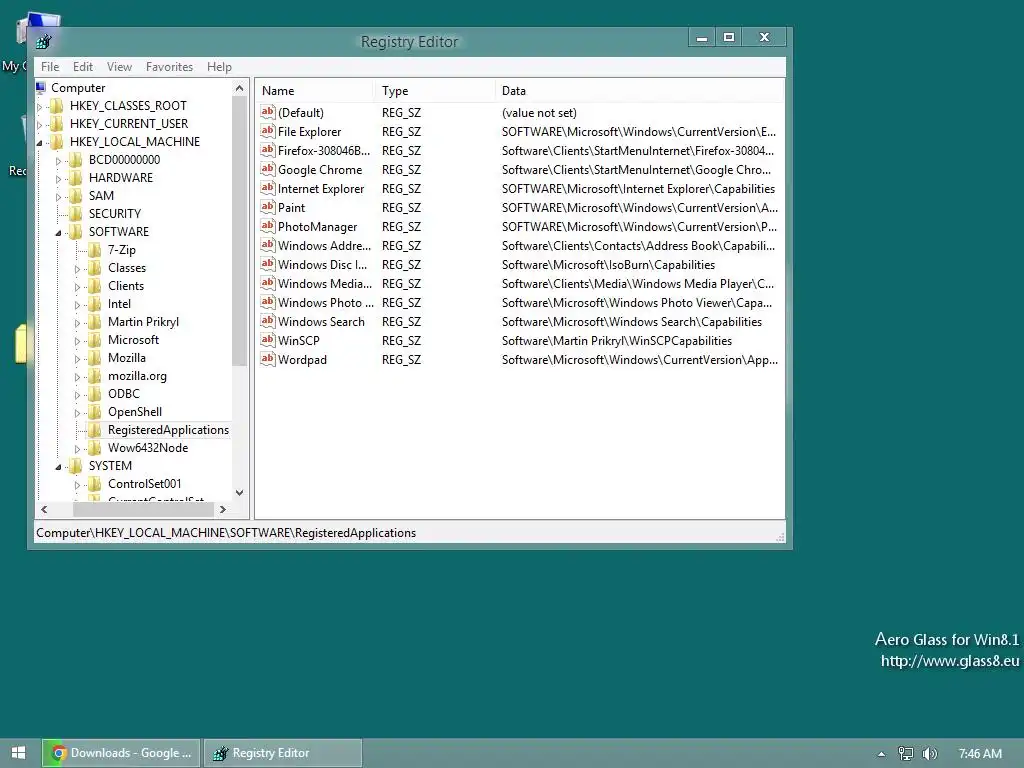Select the OpenShell key
The image size is (1024, 768).
click(x=135, y=411)
